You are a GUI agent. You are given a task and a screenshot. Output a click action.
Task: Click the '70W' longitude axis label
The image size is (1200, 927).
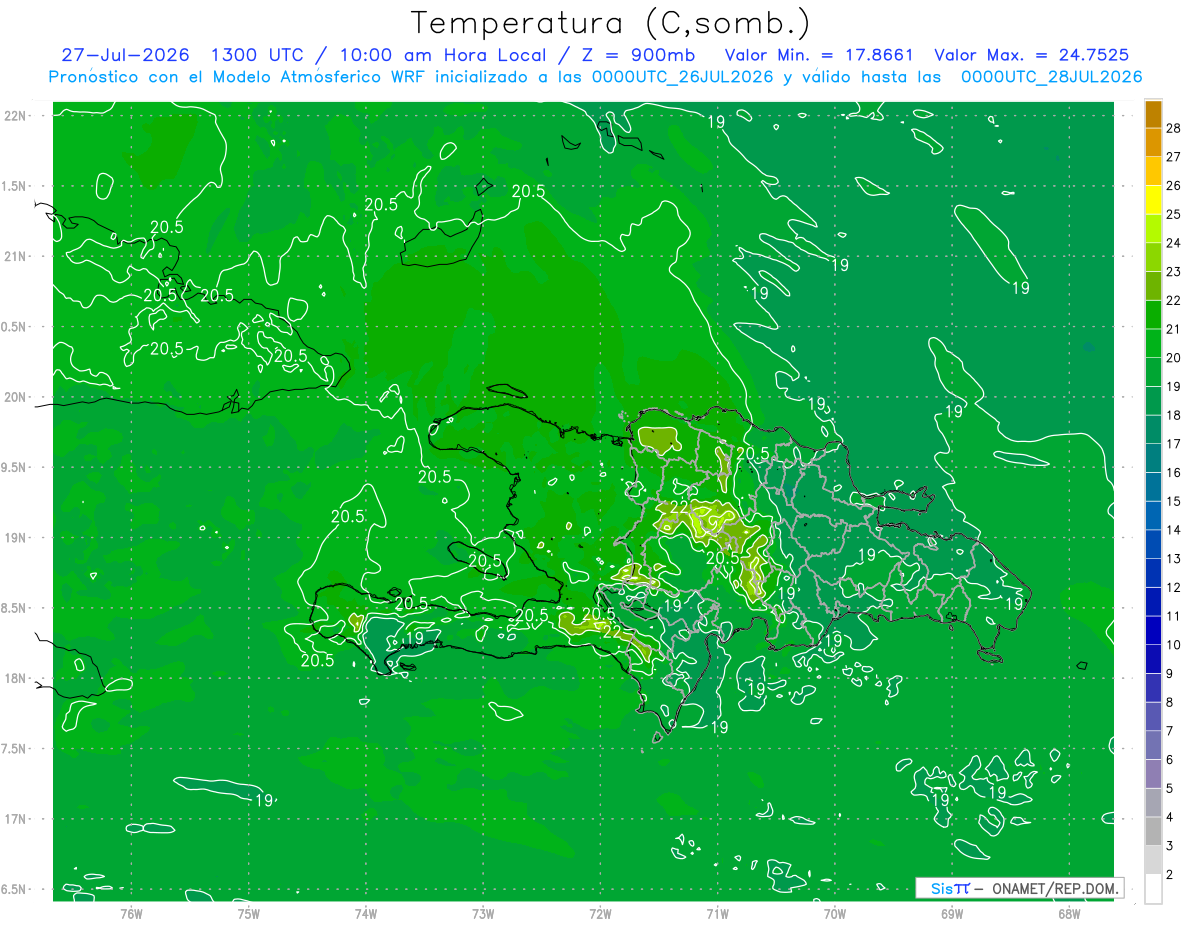point(835,914)
